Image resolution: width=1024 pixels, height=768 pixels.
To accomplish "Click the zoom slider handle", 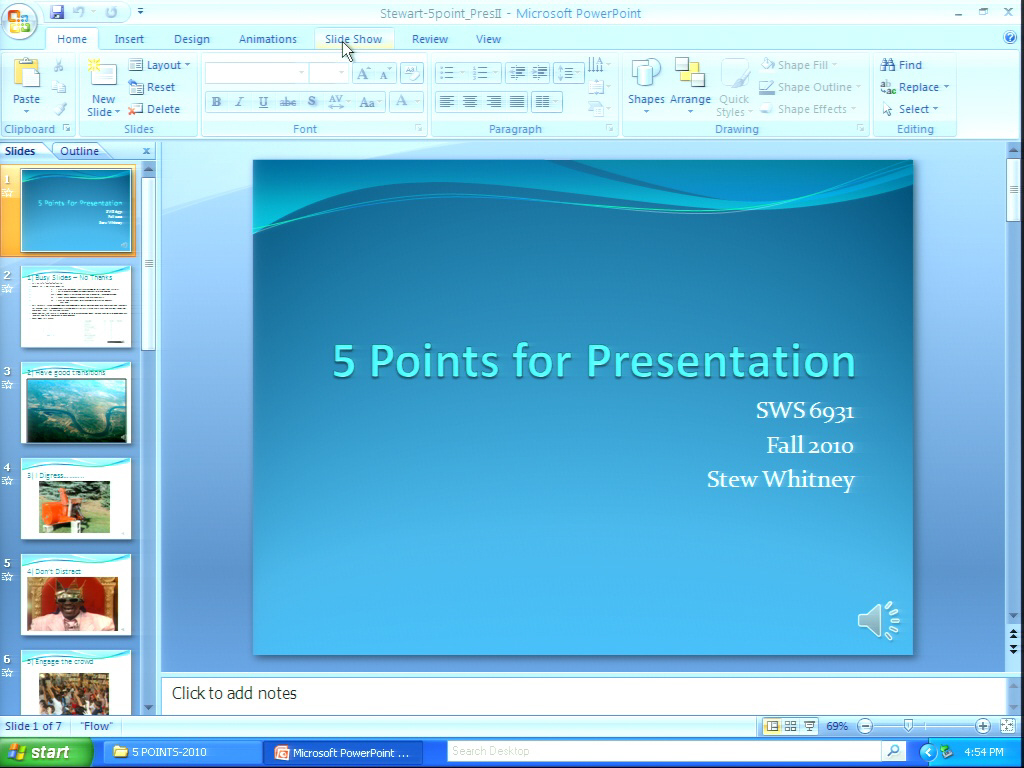I will tap(908, 726).
